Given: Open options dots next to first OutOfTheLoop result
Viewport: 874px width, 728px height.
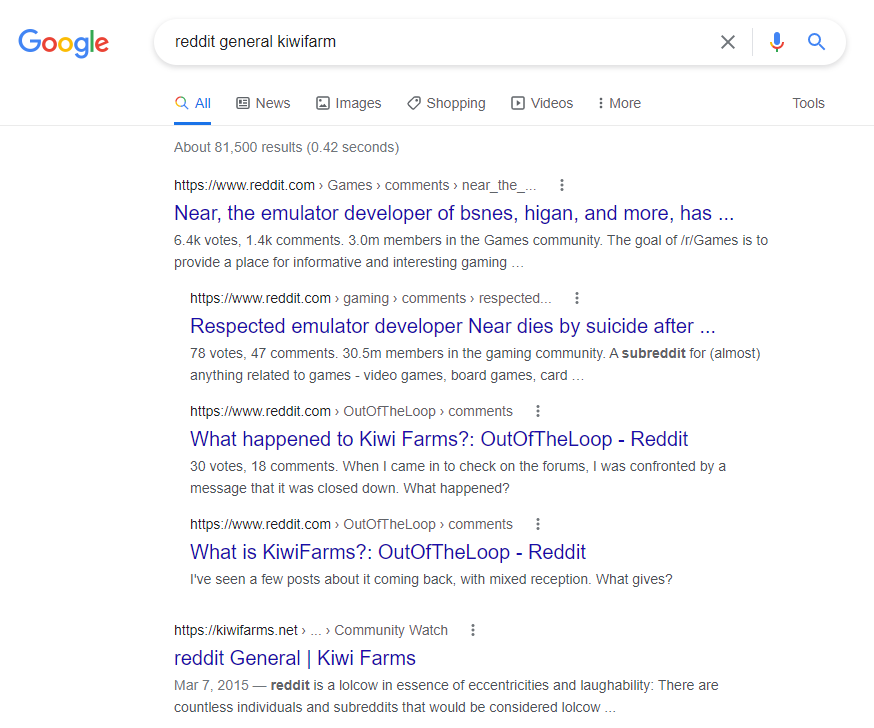Looking at the screenshot, I should coord(538,411).
